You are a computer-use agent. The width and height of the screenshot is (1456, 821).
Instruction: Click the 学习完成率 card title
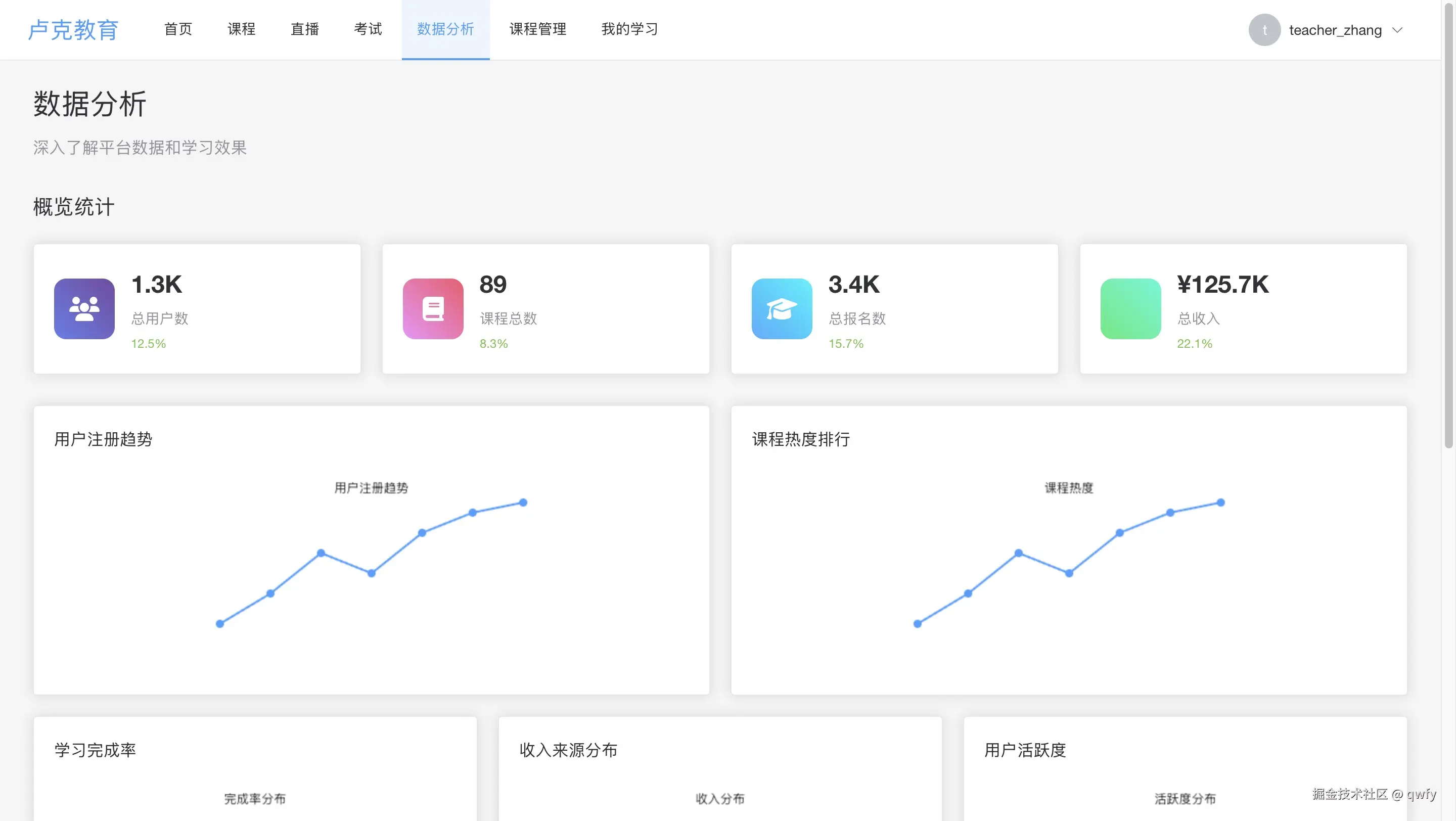(95, 750)
